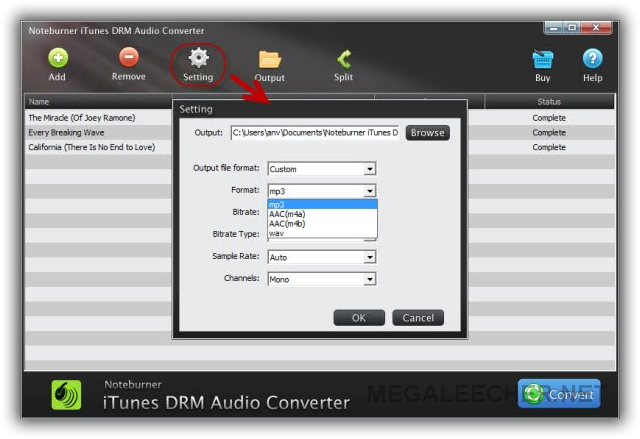The image size is (640, 439).
Task: Click the Noteburner green logo icon
Action: click(x=66, y=395)
